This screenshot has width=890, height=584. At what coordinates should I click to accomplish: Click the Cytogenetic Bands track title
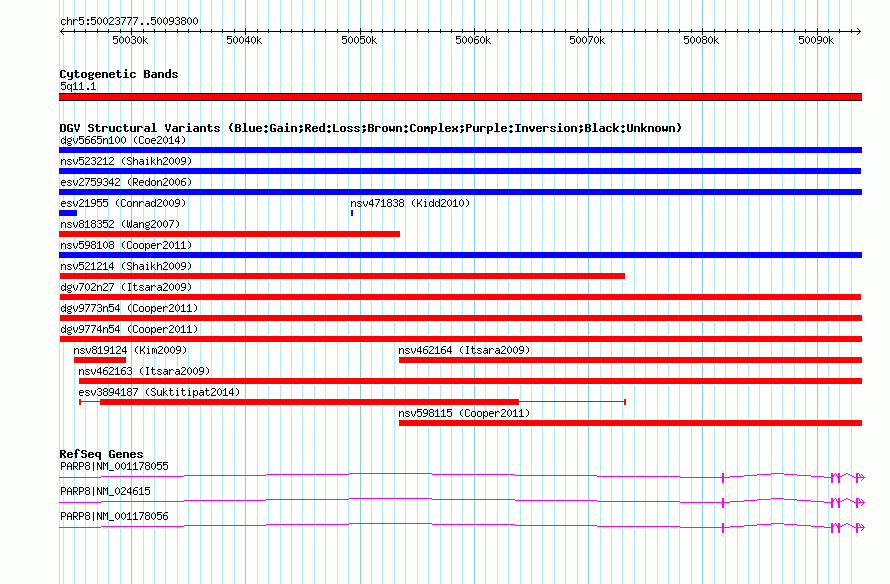click(x=119, y=74)
